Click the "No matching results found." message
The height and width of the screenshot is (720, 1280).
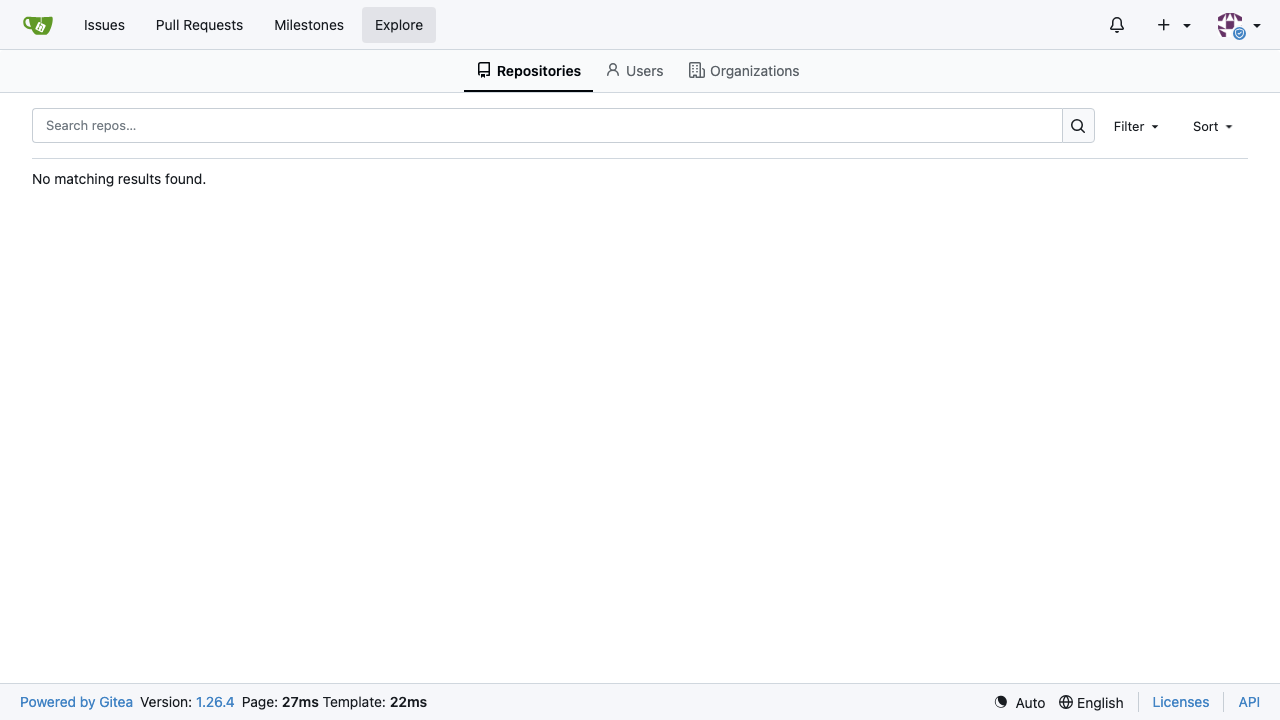(119, 179)
